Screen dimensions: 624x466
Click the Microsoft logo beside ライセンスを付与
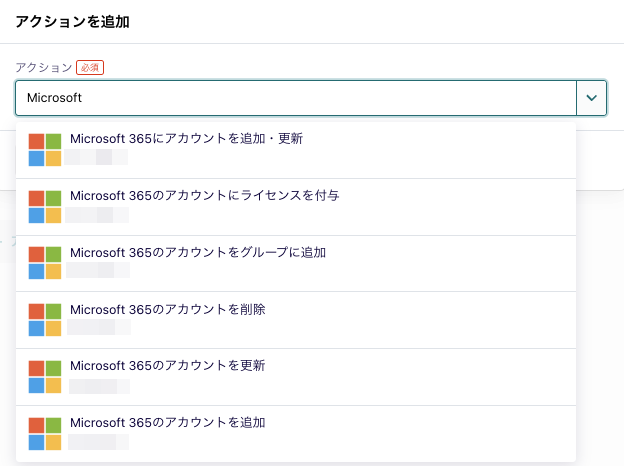click(x=45, y=207)
